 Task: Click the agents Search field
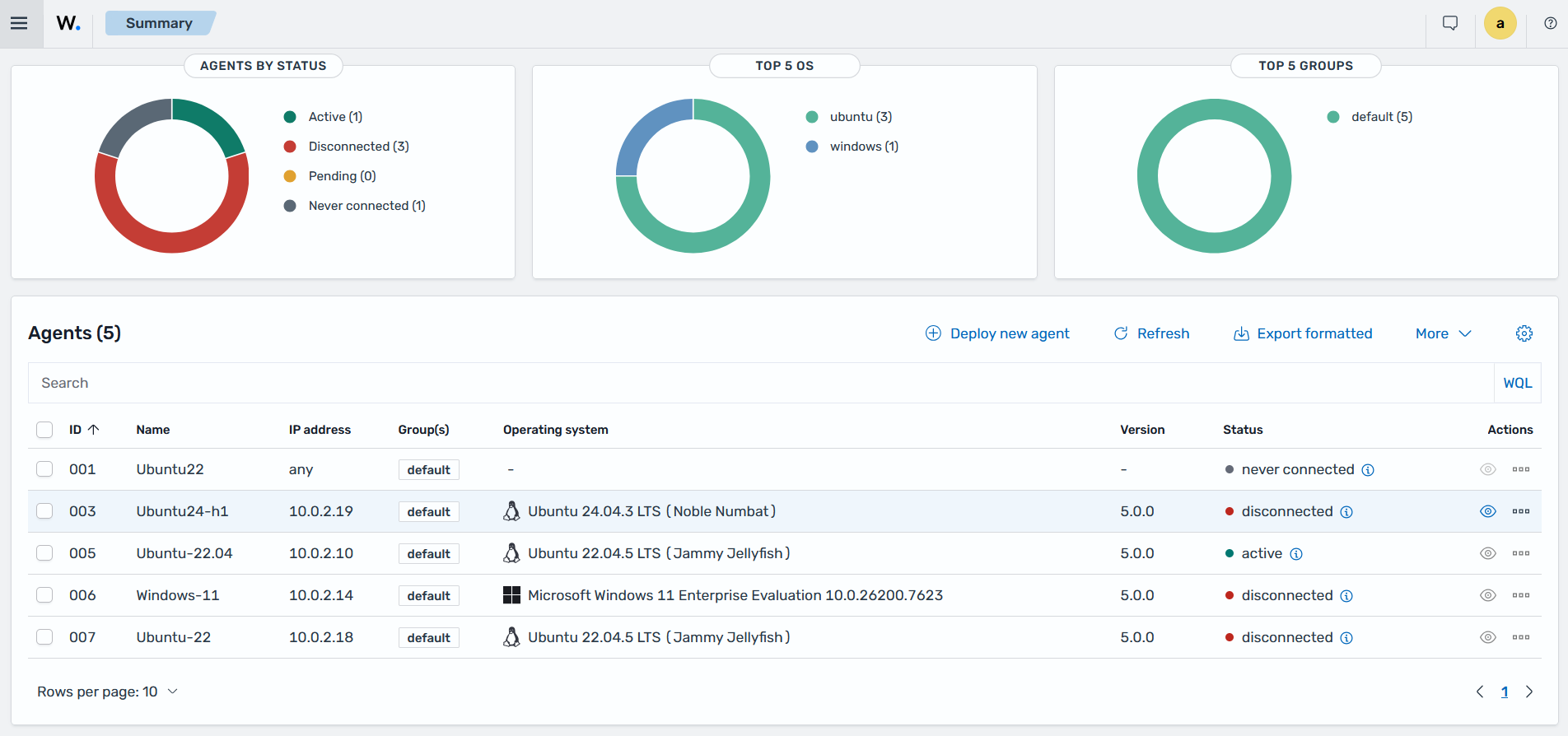click(x=761, y=383)
